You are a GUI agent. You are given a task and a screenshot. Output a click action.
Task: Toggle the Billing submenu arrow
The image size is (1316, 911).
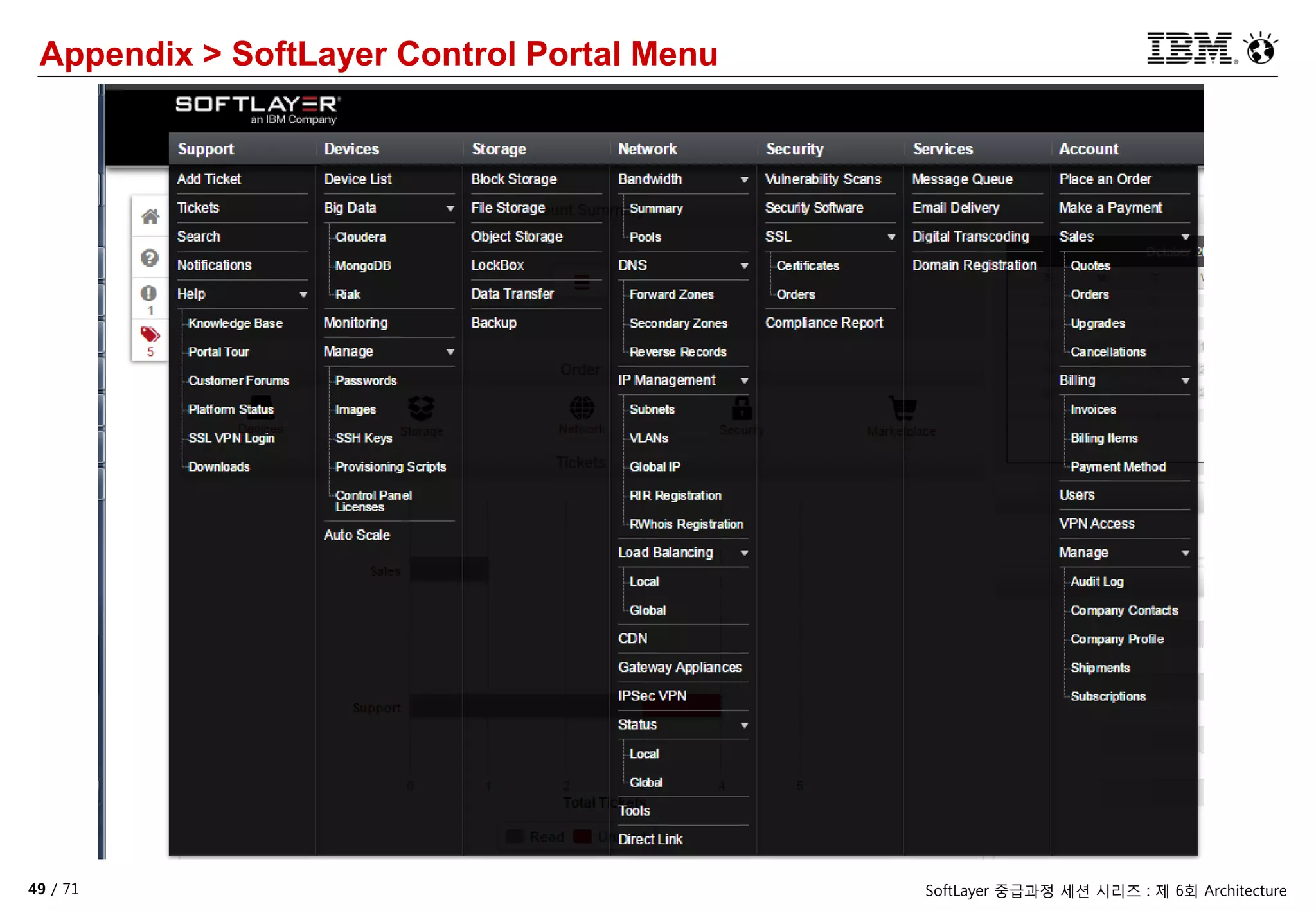[1186, 381]
